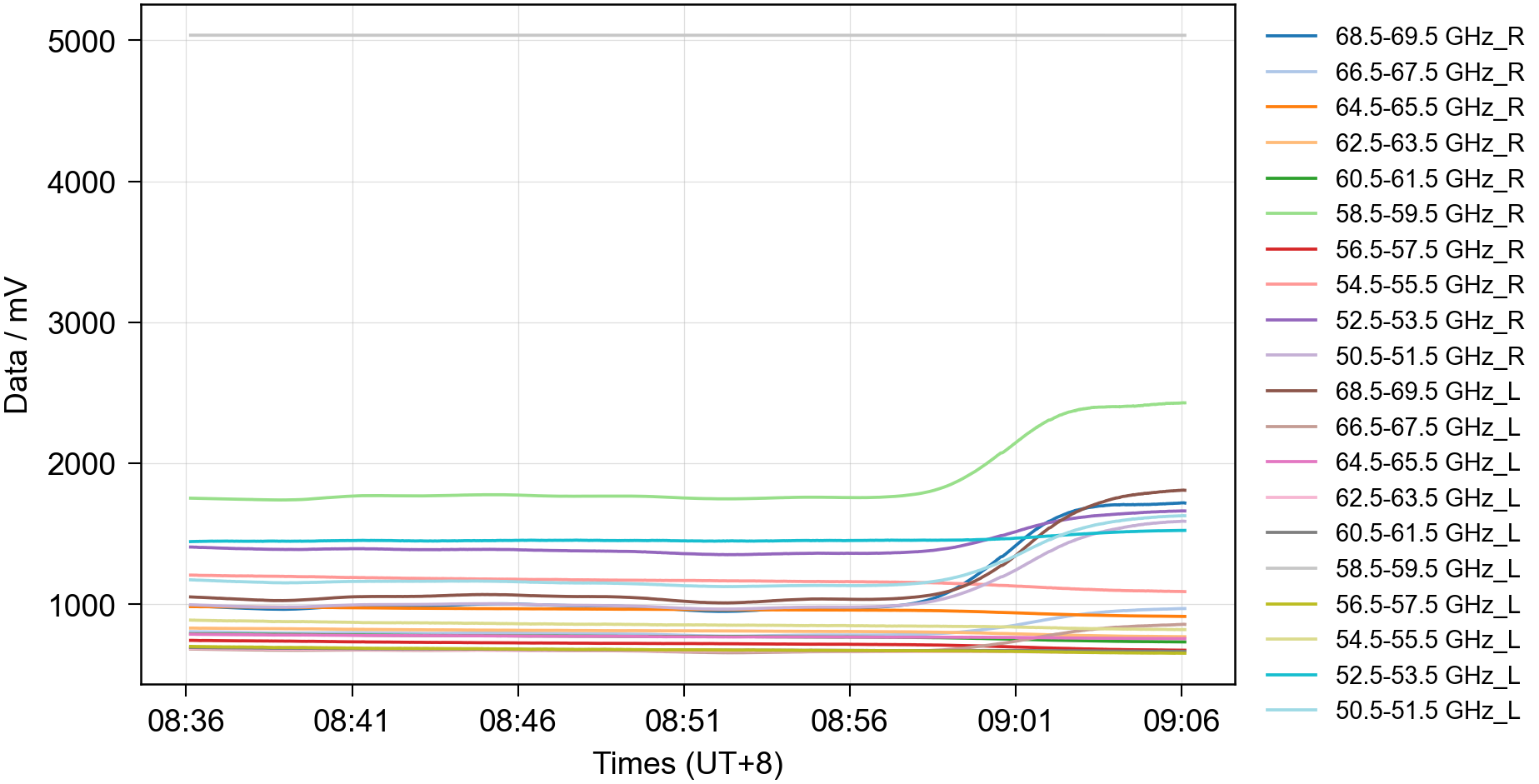The image size is (1539, 784).
Task: Click the pink swatch for 64.5-65.5 GHz_L
Action: tap(1291, 462)
